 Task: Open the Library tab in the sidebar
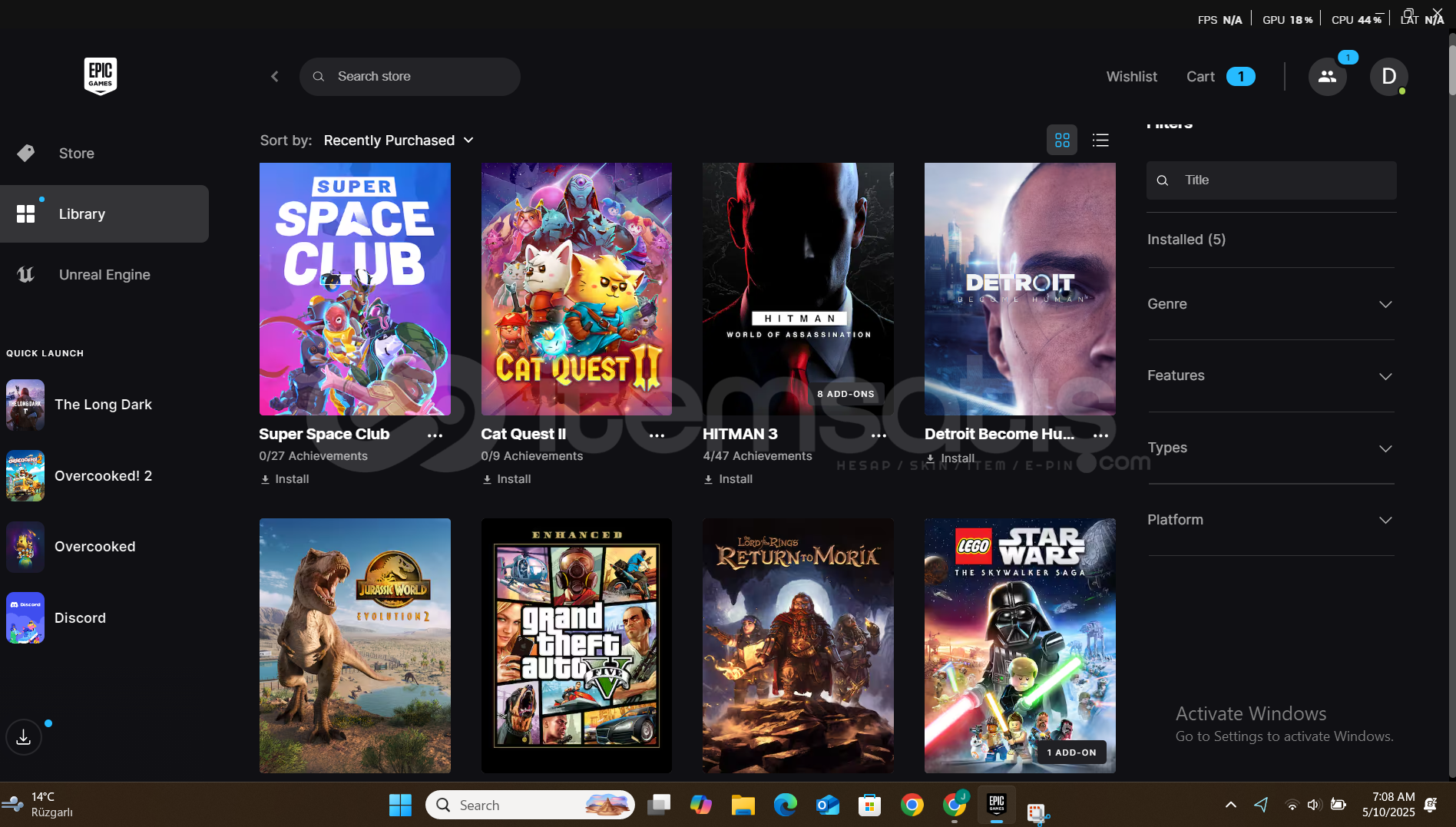point(104,213)
